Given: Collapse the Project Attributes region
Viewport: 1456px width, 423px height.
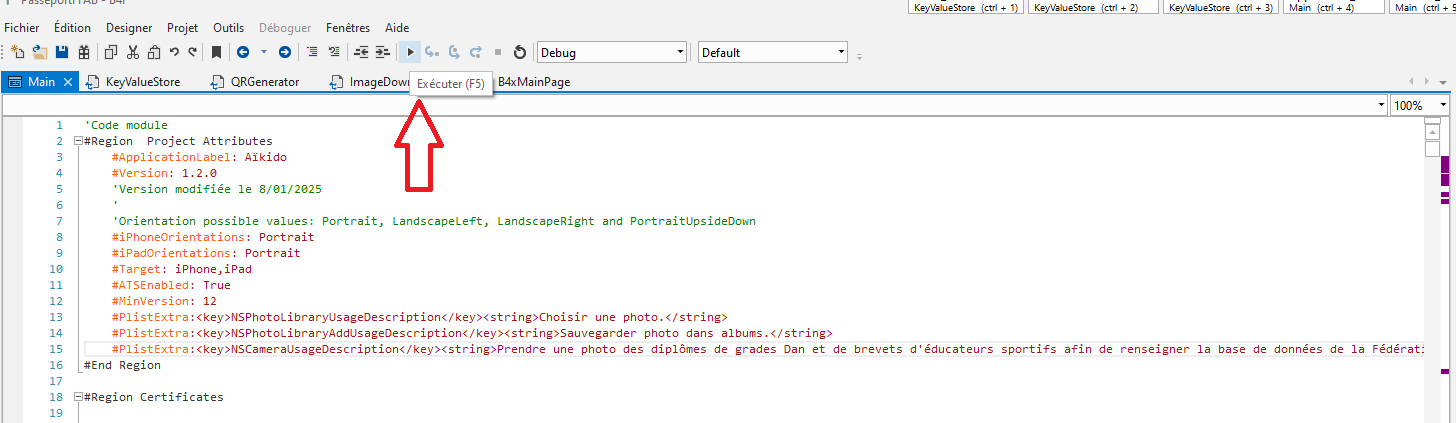Looking at the screenshot, I should 78,142.
